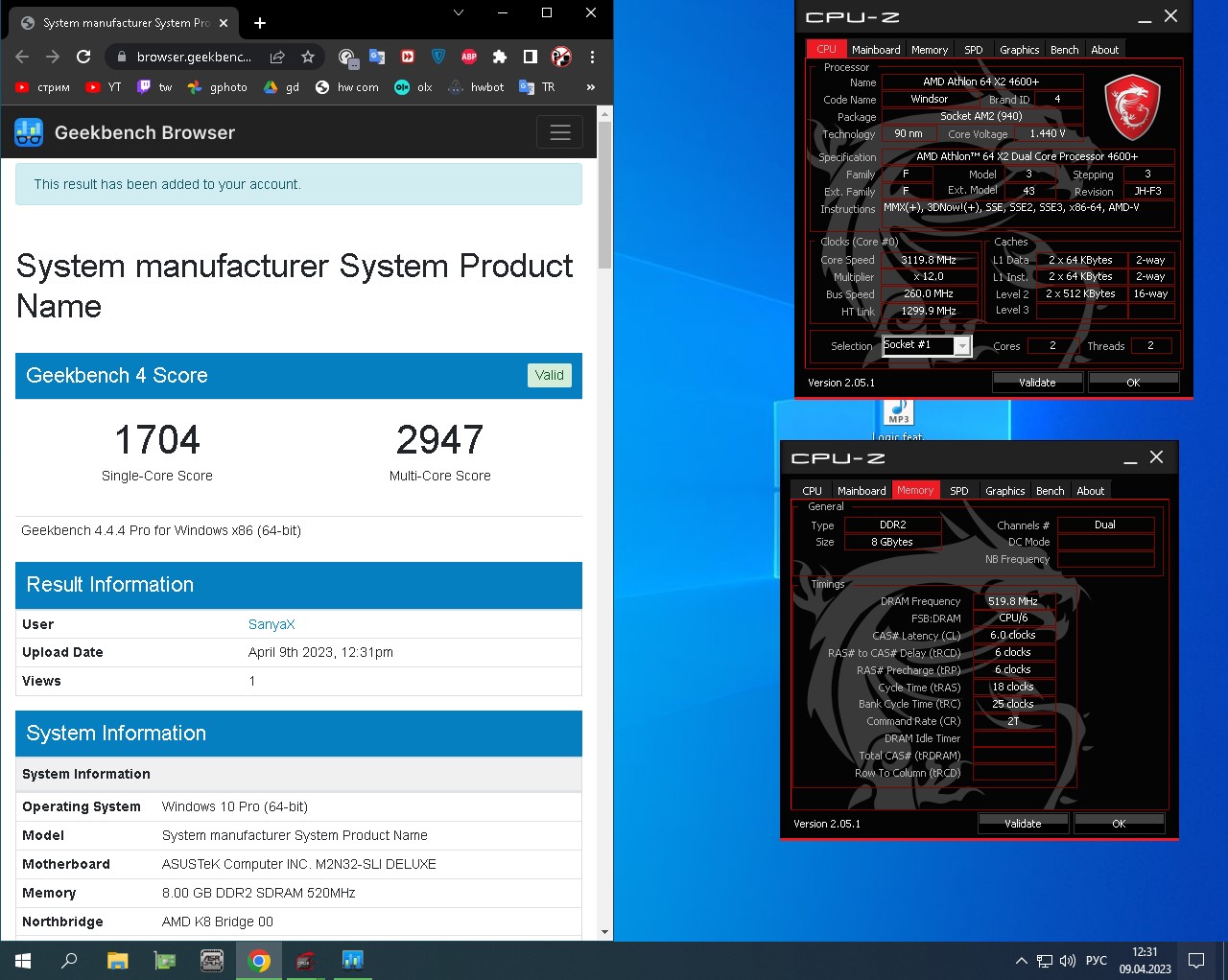Open the Twitch tw bookmark
Image resolution: width=1228 pixels, height=980 pixels.
[x=154, y=87]
